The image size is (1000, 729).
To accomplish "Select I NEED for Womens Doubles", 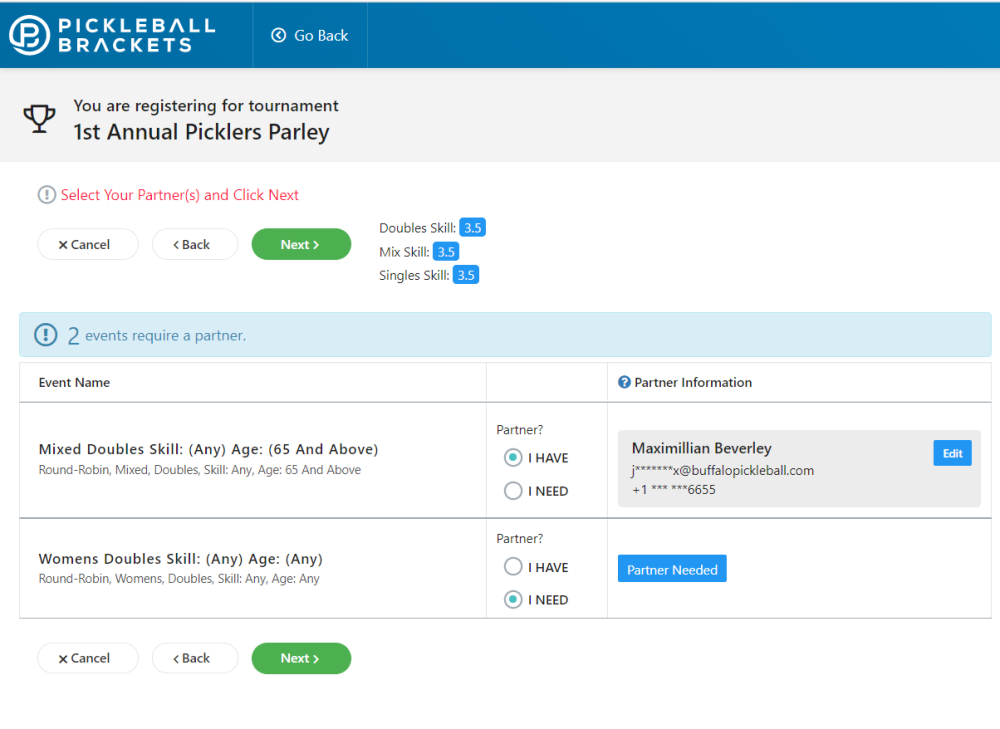I will click(x=513, y=600).
